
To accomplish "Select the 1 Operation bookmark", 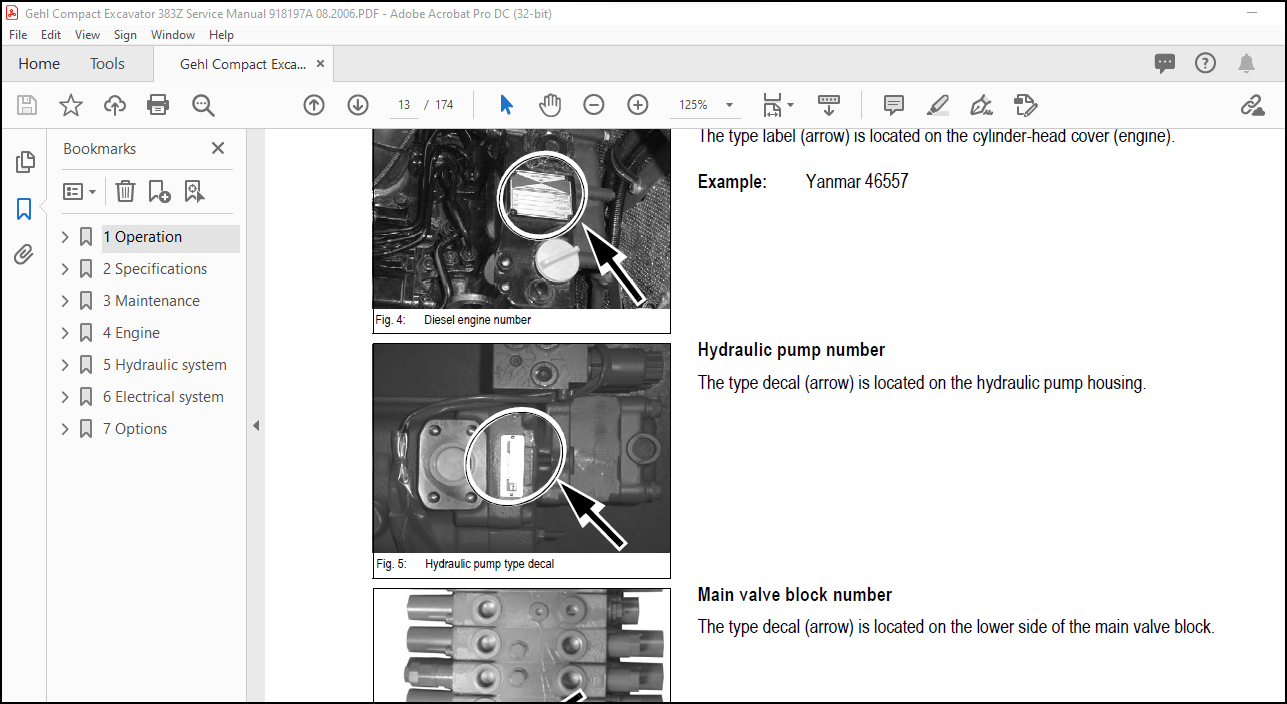I will pyautogui.click(x=142, y=237).
